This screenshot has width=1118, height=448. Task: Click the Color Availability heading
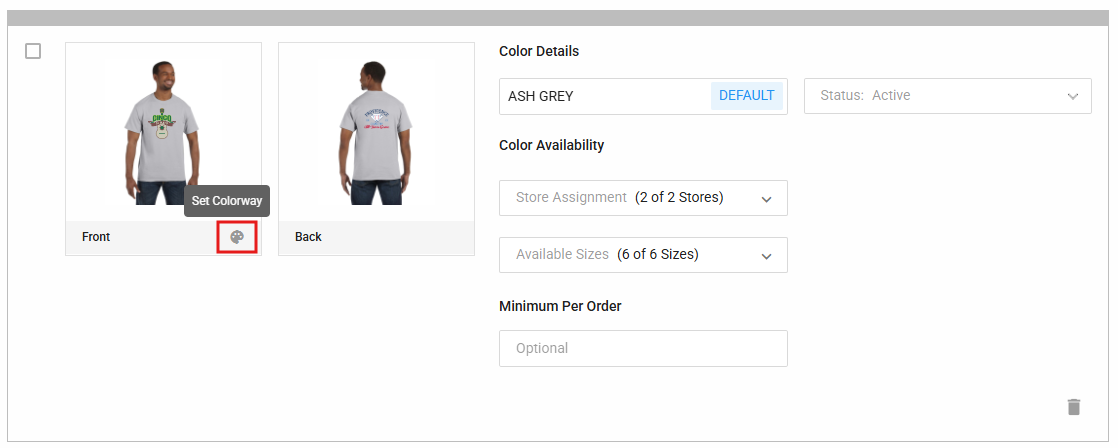[x=551, y=145]
